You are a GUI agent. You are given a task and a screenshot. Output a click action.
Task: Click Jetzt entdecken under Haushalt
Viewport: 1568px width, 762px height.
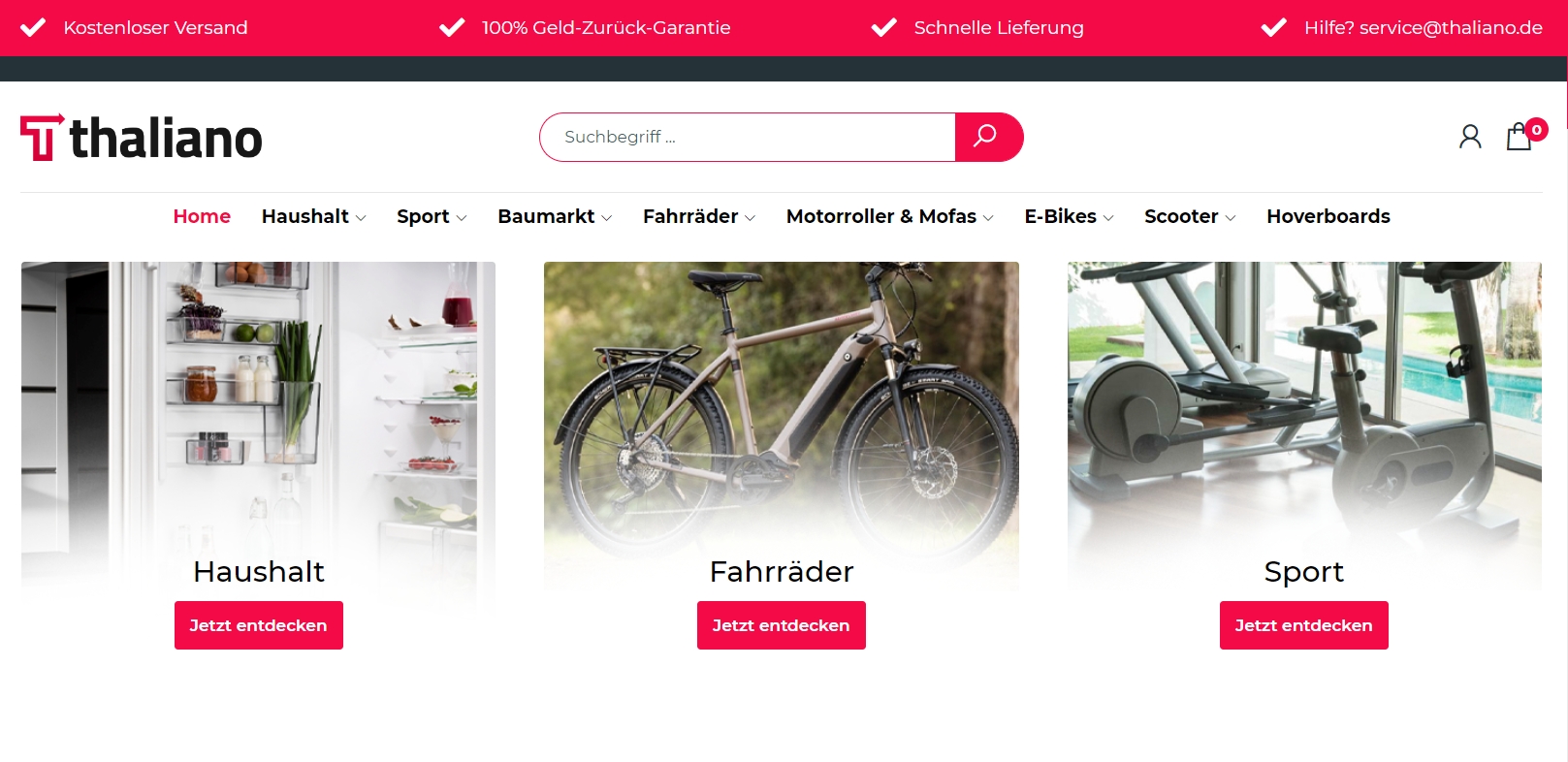point(259,625)
